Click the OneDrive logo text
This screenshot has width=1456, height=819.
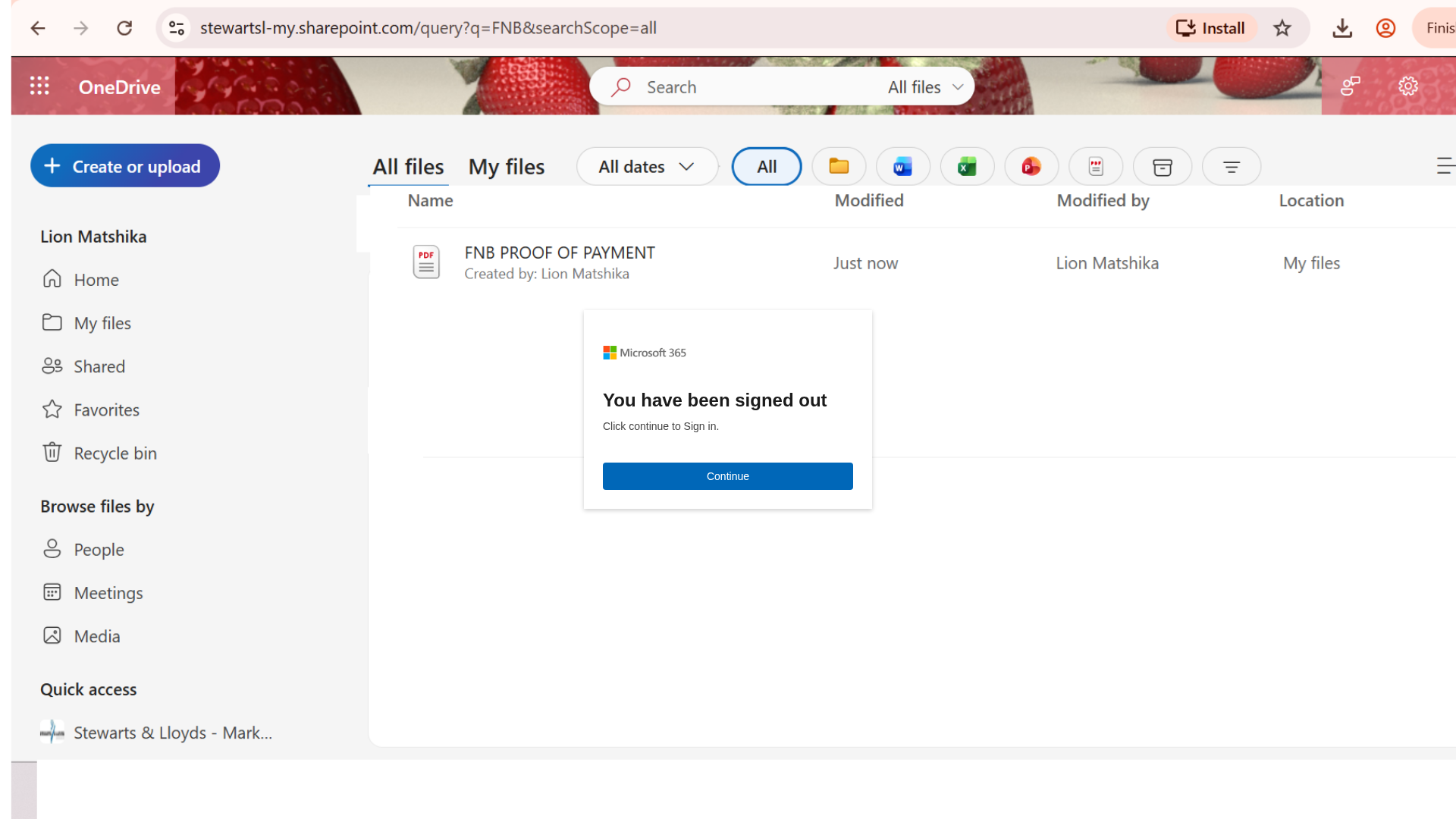[119, 87]
